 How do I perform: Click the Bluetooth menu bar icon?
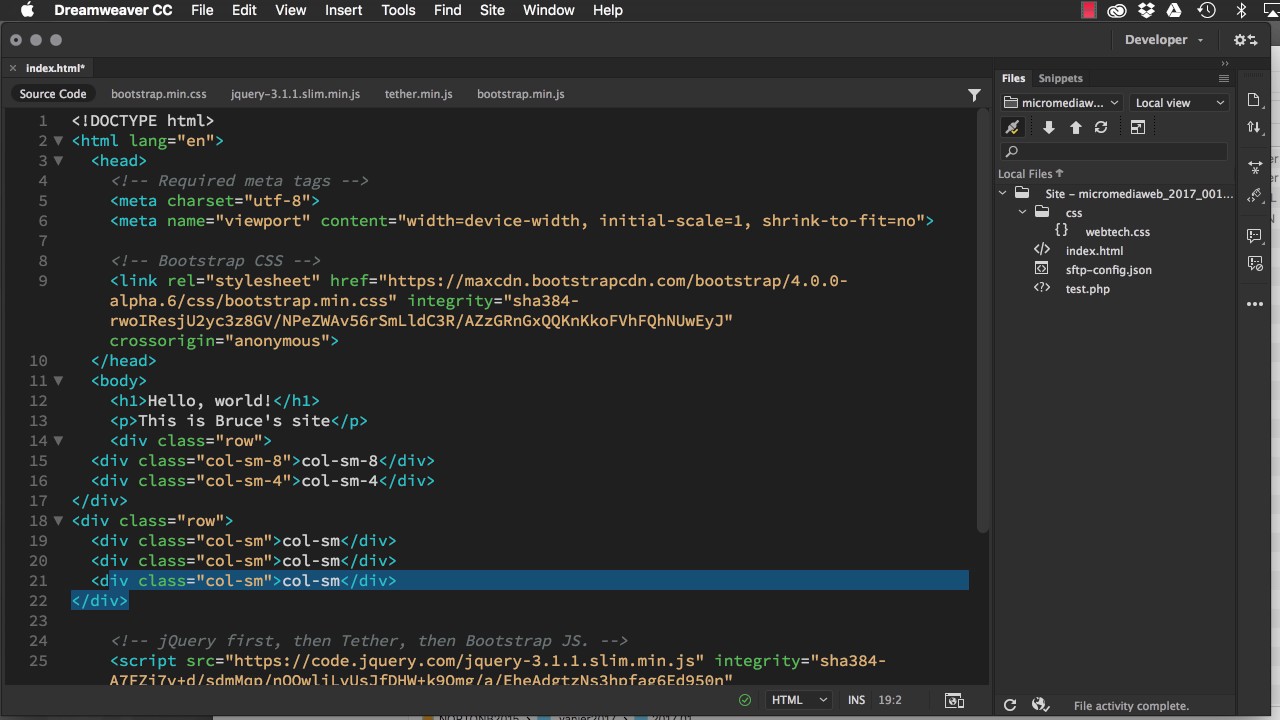click(x=1242, y=10)
